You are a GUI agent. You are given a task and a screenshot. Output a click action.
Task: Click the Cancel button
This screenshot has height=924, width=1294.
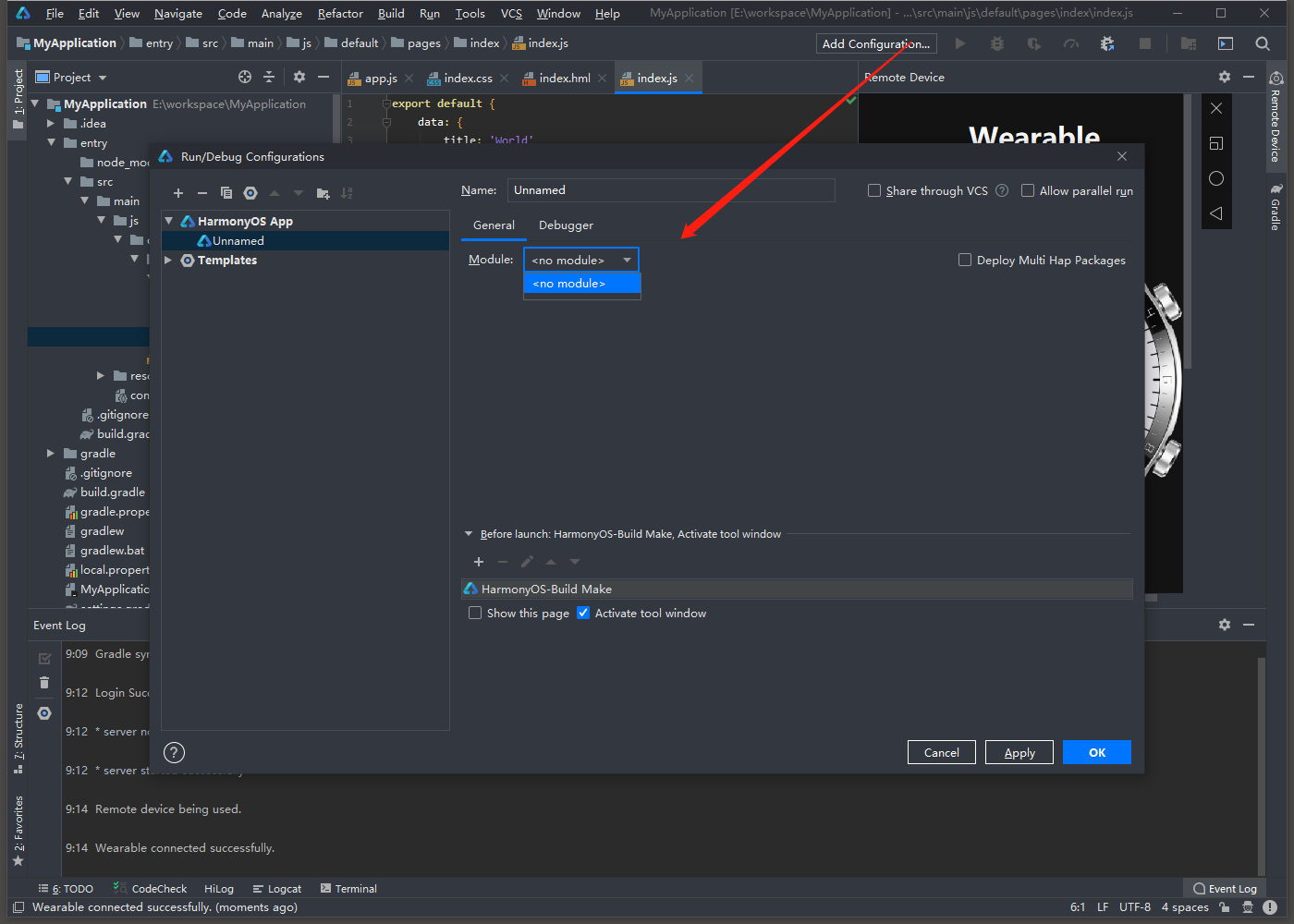[942, 752]
